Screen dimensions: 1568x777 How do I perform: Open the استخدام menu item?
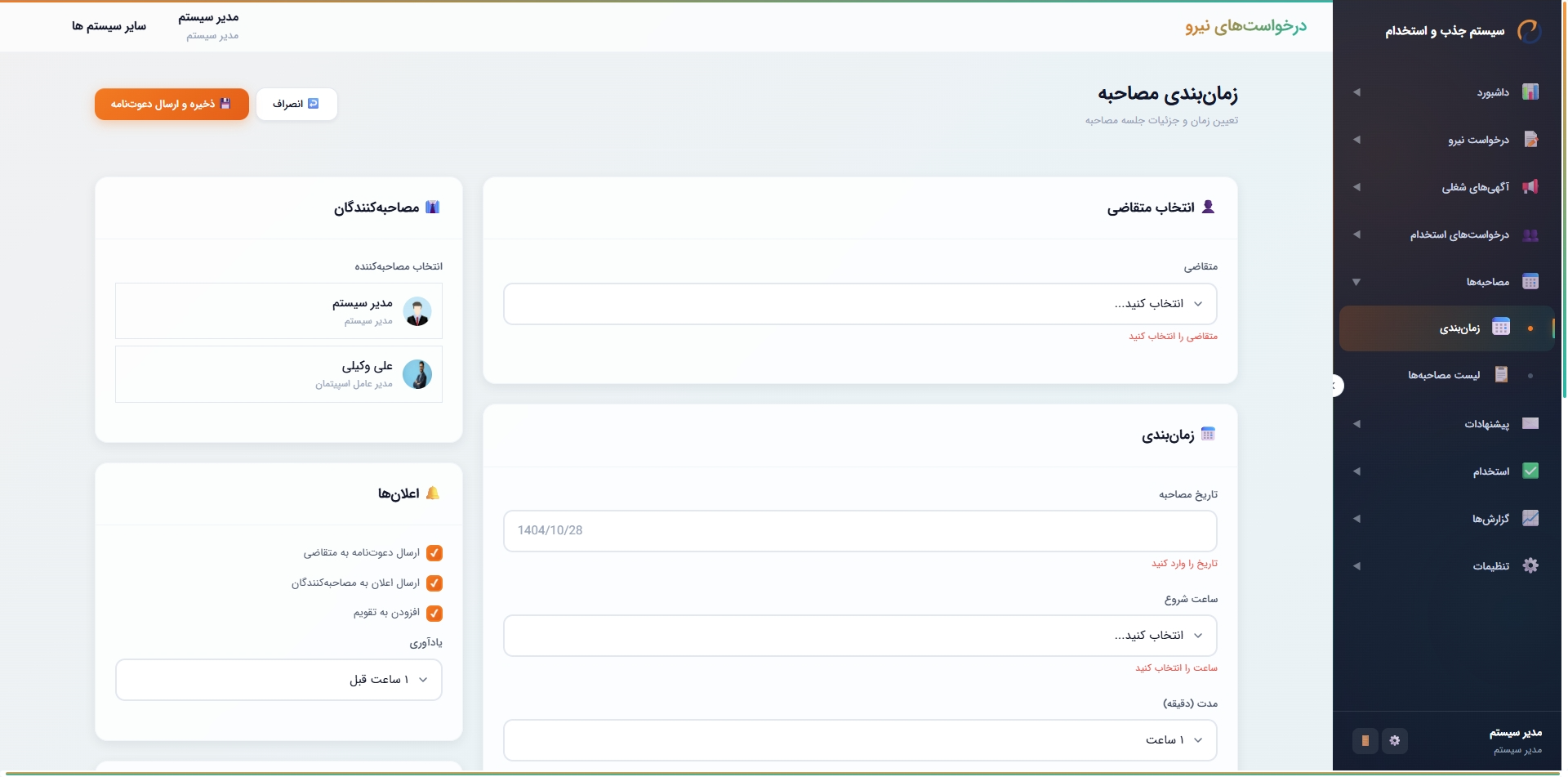tap(1447, 471)
